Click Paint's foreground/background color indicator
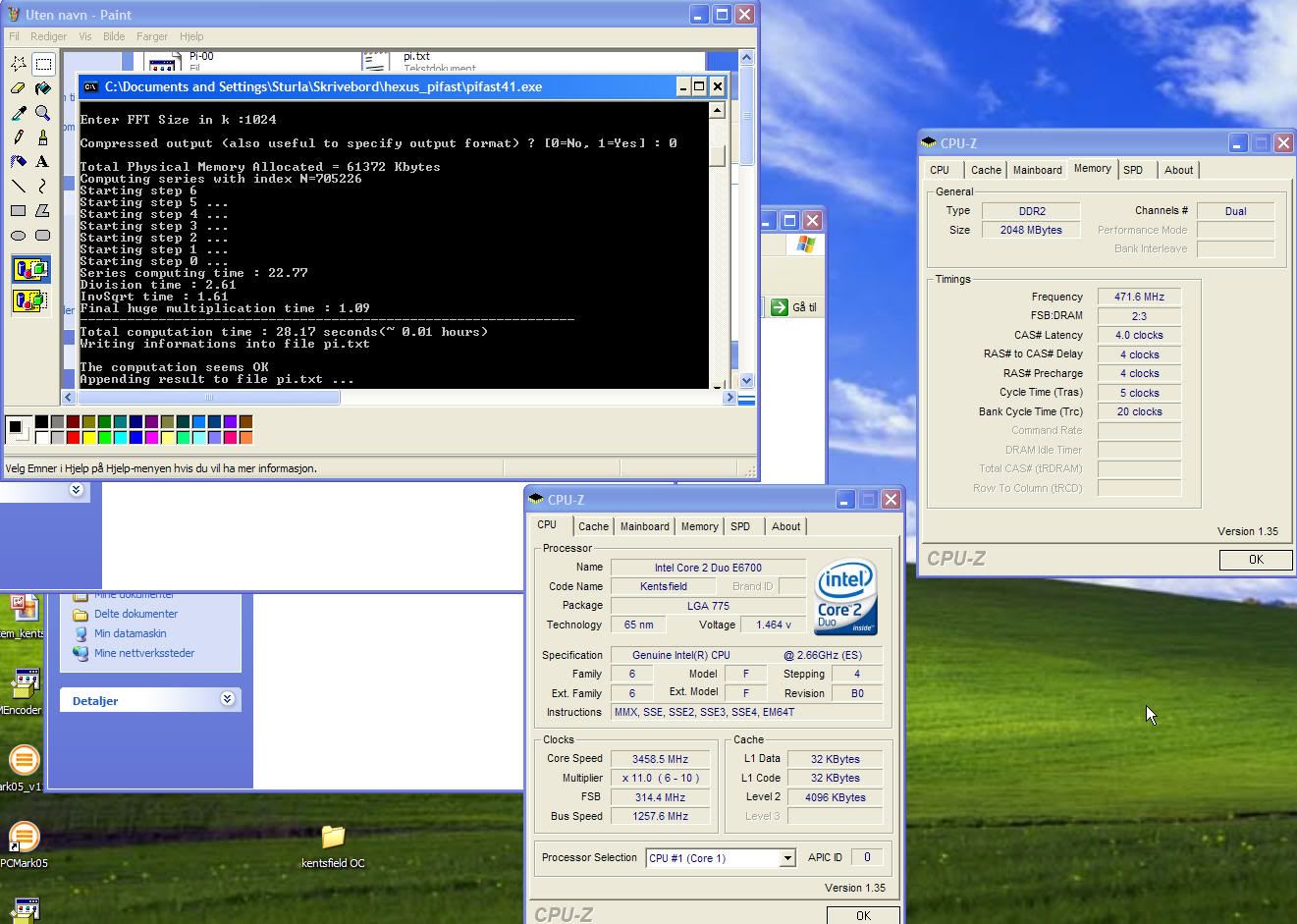This screenshot has width=1297, height=924. [18, 429]
